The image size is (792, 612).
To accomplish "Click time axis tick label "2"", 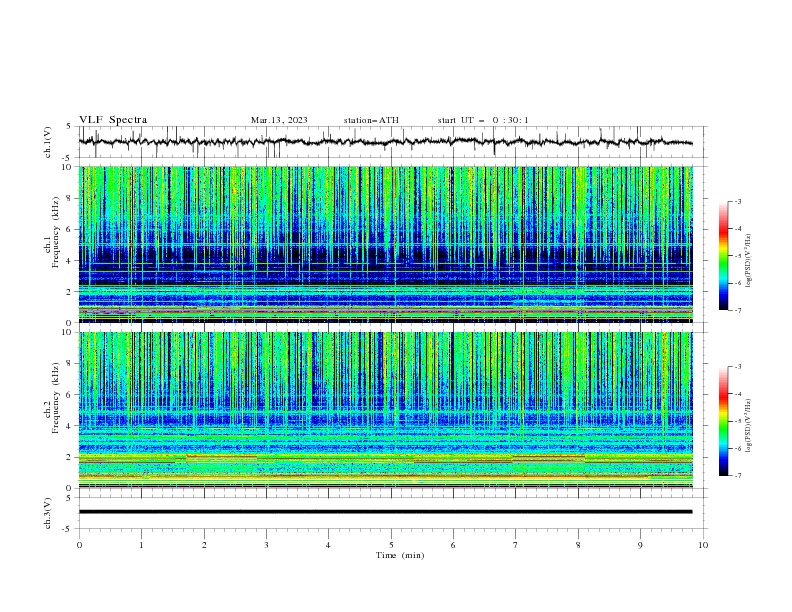I will pyautogui.click(x=204, y=545).
